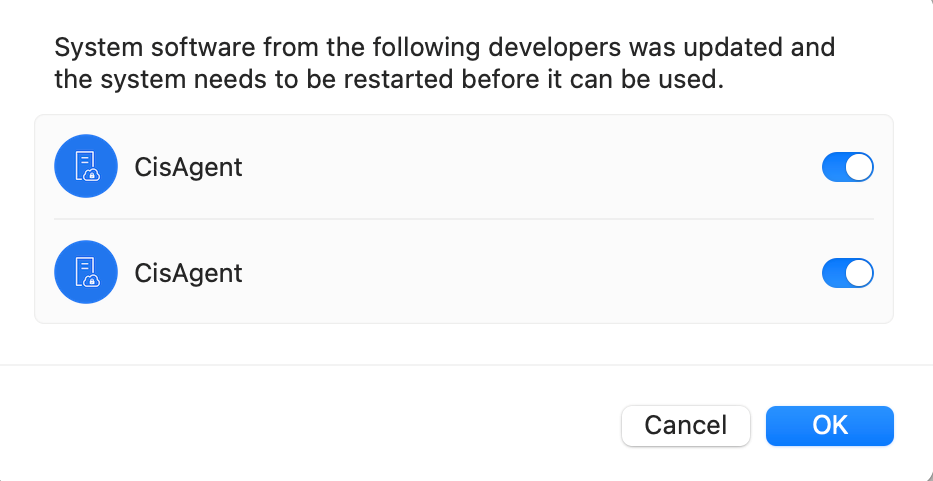Click the white knob on the top toggle
The width and height of the screenshot is (933, 481).
click(859, 167)
